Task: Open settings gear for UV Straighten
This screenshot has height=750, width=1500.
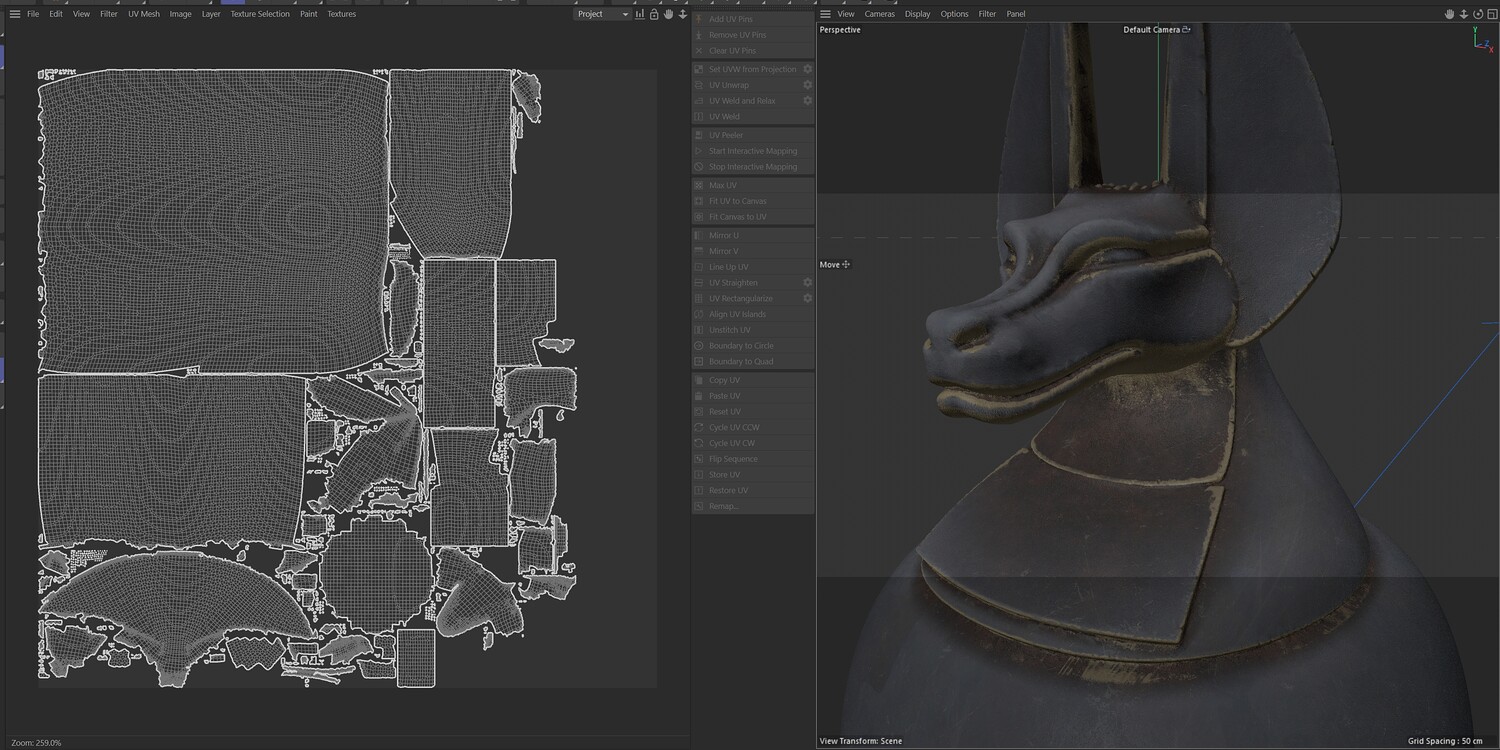Action: point(808,283)
